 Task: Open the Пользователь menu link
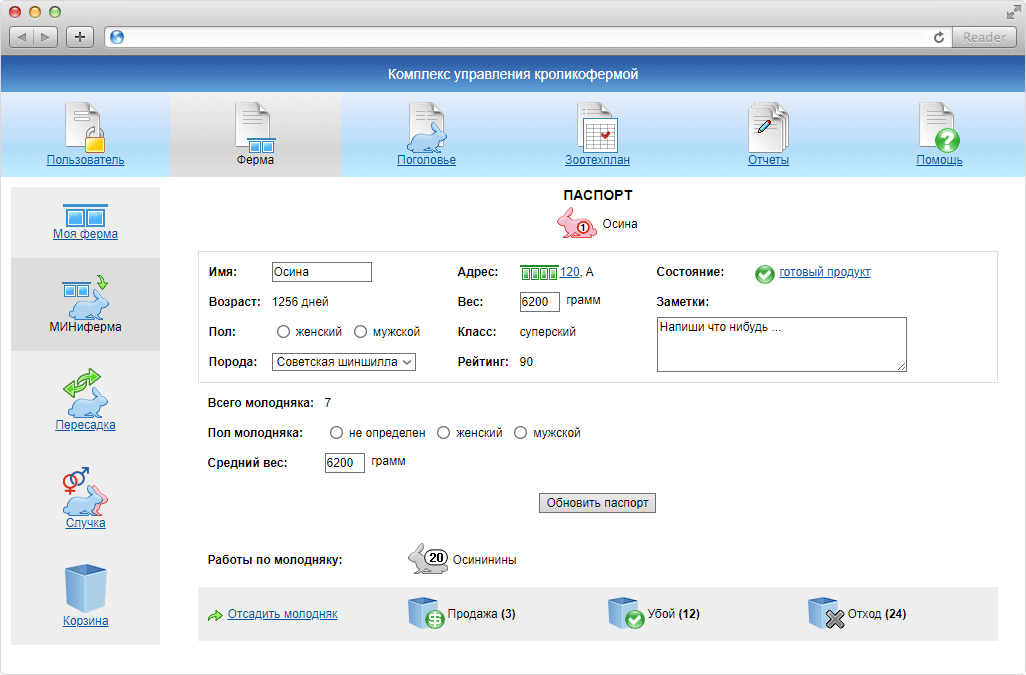(85, 160)
